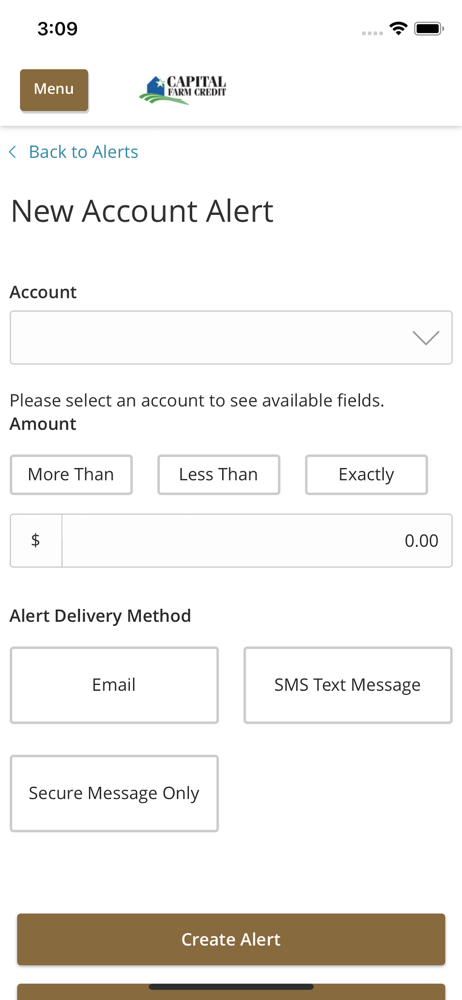Tap the dollar sign prefix
Screen dimensions: 462x1000
pos(36,541)
